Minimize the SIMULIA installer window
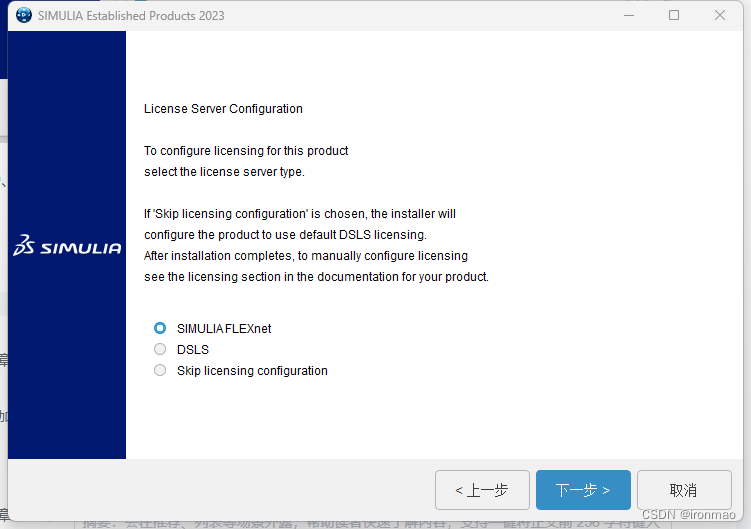 coord(629,15)
